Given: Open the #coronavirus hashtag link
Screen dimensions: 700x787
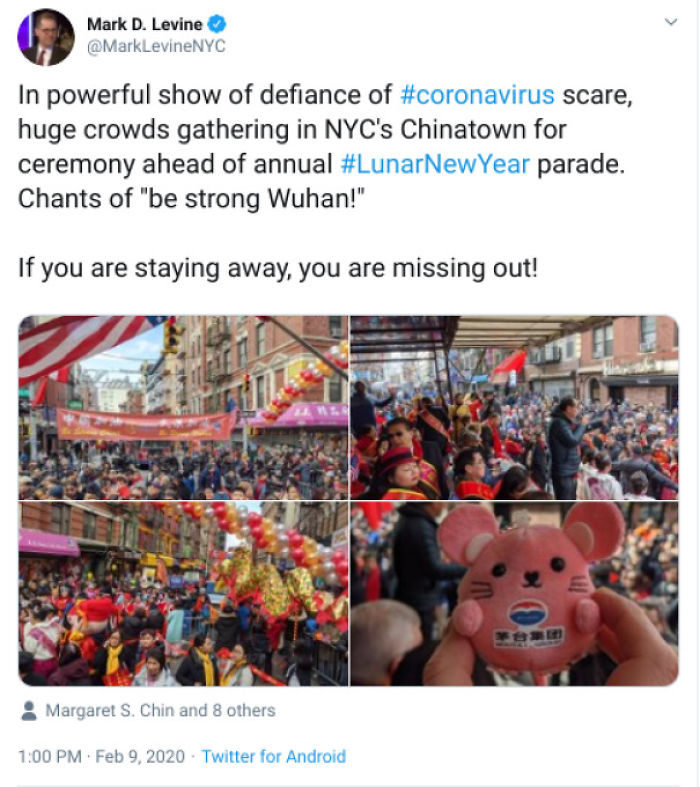Looking at the screenshot, I should tap(477, 95).
